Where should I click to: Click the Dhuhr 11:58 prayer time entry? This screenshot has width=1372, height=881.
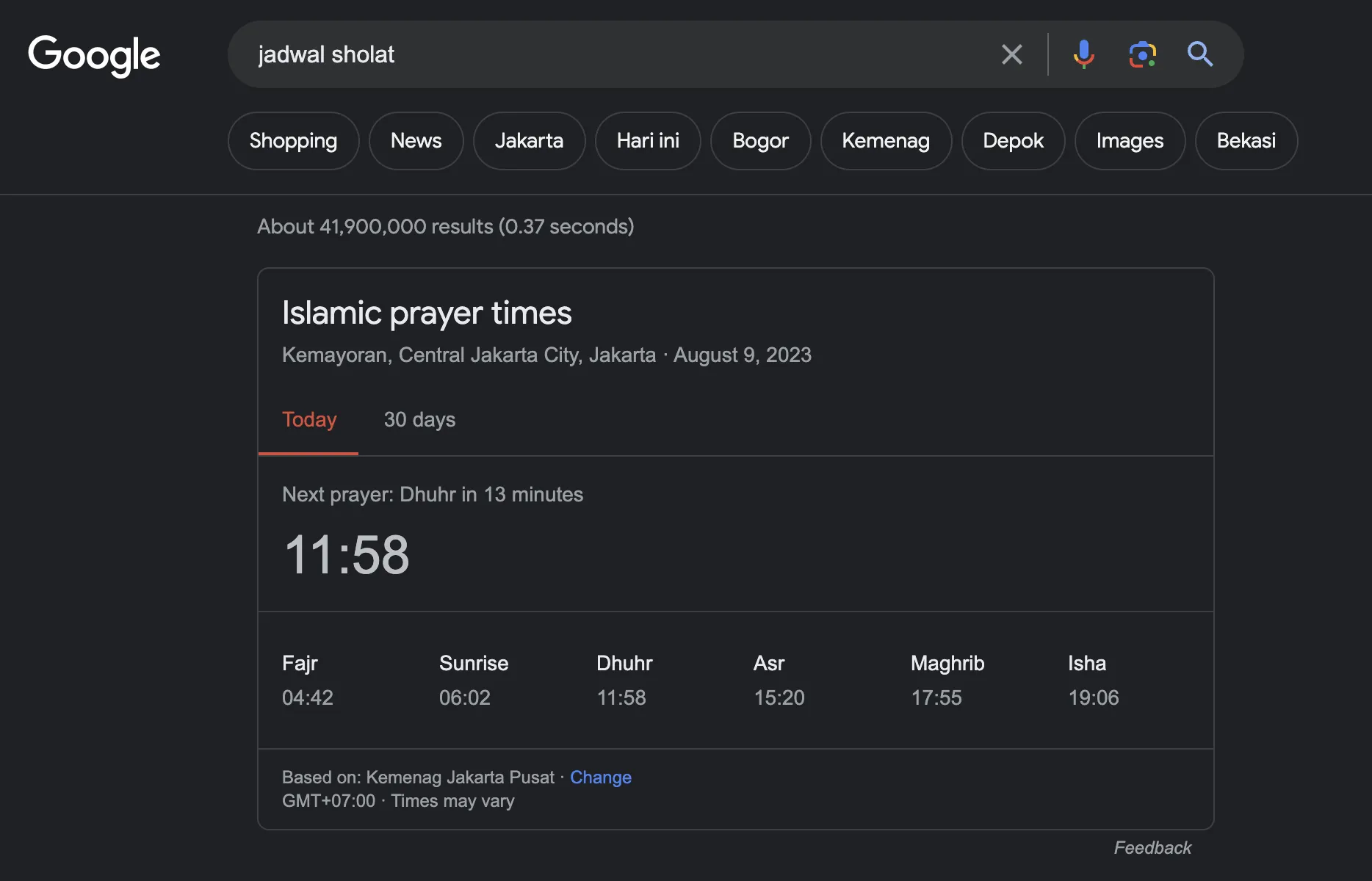624,681
